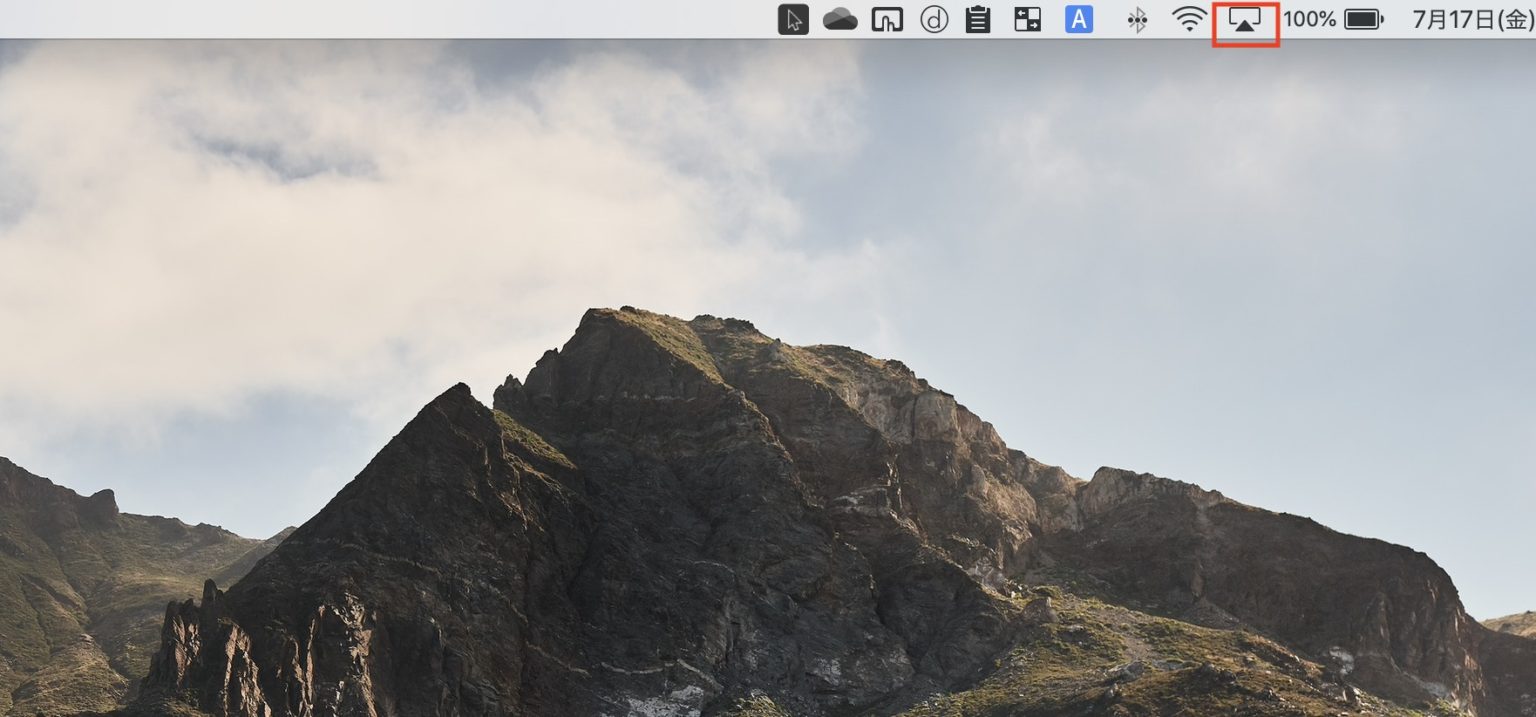Open the cursor arrow menu bar app

pos(793,19)
